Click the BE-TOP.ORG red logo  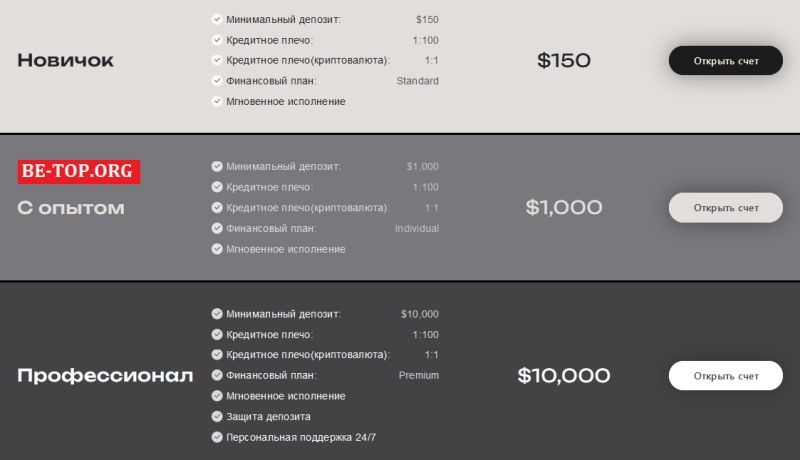(x=79, y=171)
